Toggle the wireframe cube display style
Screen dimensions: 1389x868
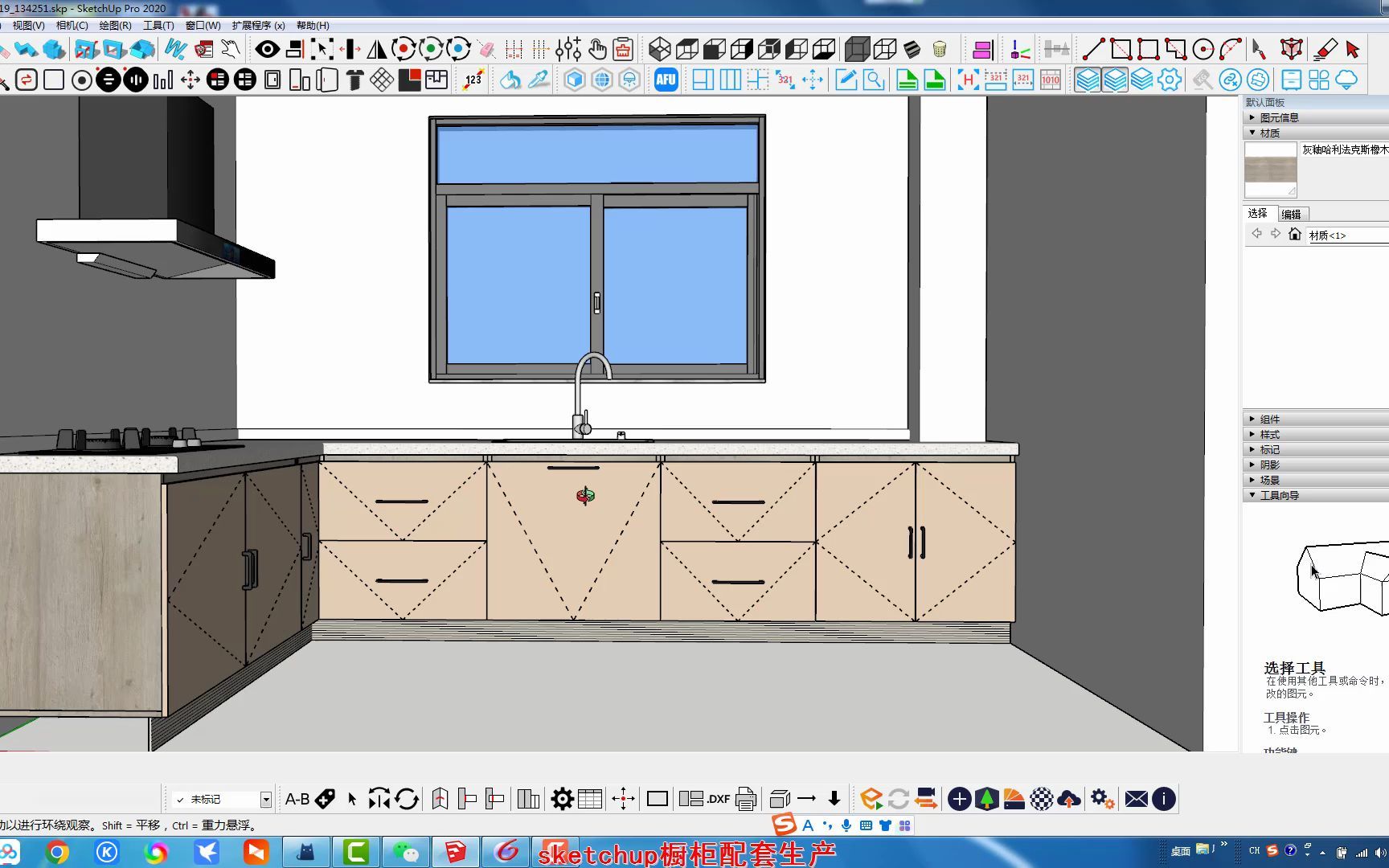click(x=884, y=50)
